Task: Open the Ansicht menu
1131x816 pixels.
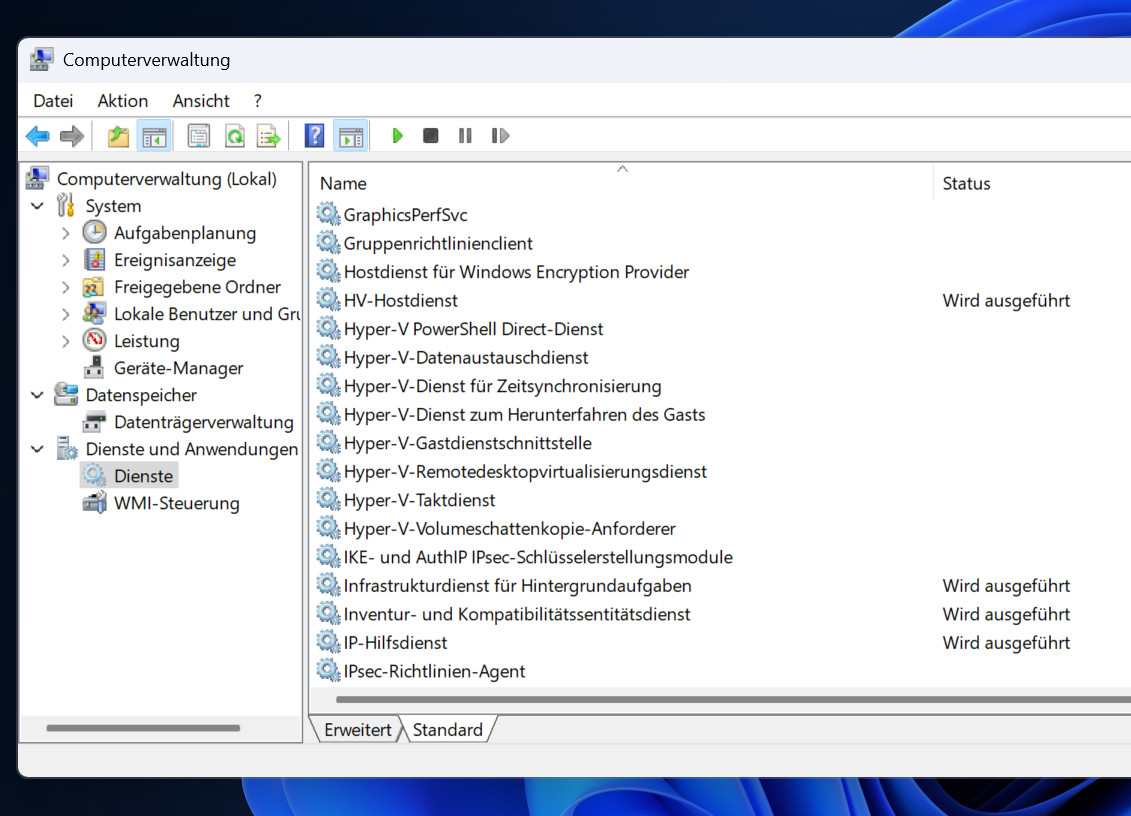Action: [201, 101]
